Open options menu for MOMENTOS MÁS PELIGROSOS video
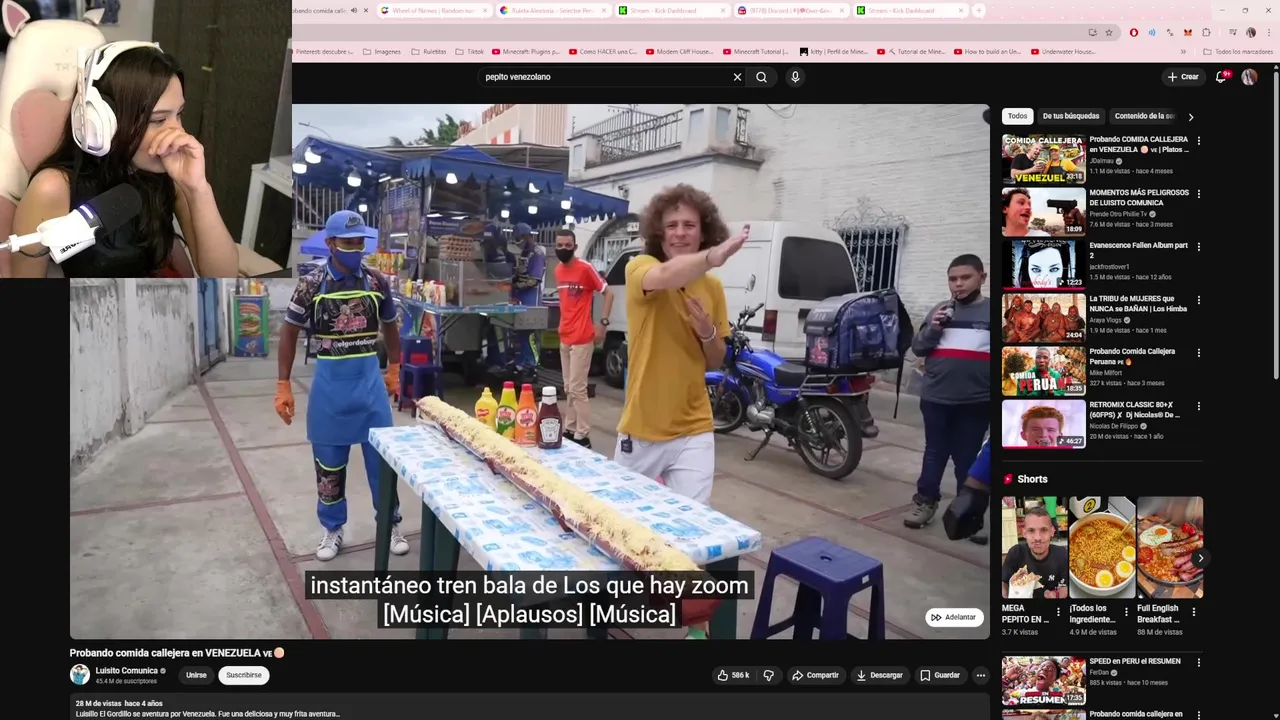1280x720 pixels. coord(1199,194)
